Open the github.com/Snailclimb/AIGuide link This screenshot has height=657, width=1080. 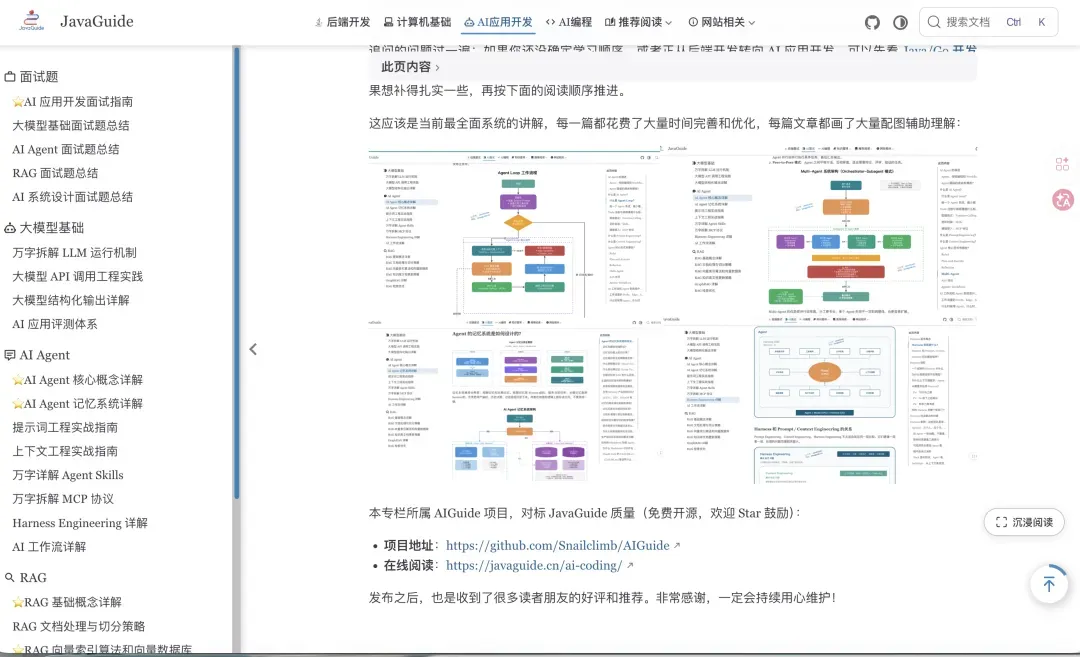(558, 545)
